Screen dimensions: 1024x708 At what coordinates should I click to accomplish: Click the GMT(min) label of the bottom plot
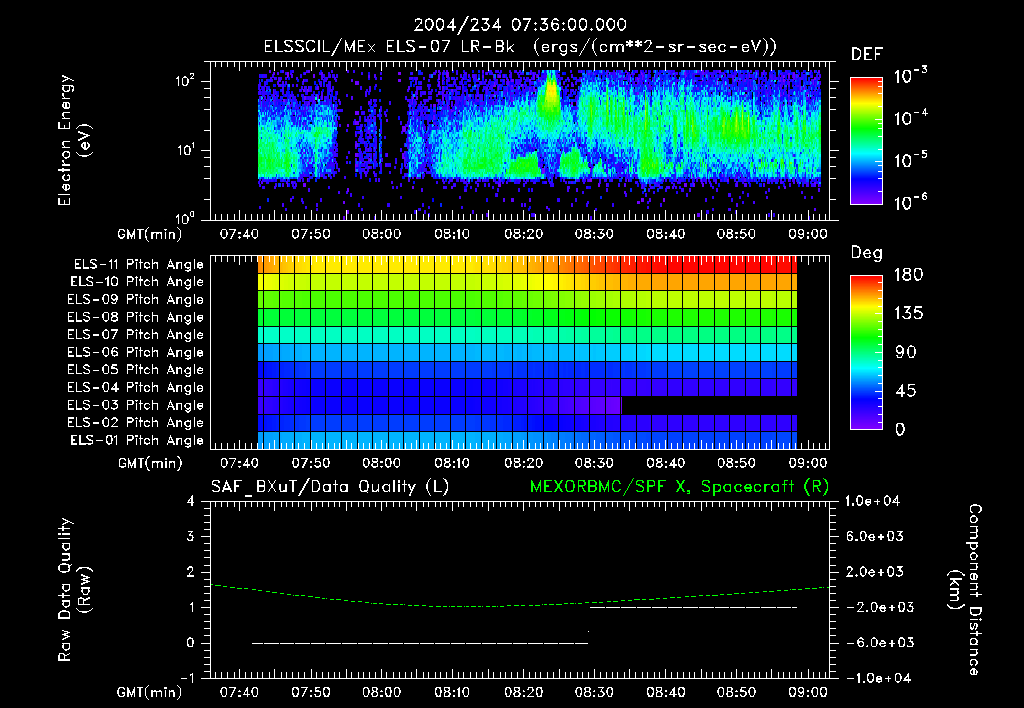point(150,692)
